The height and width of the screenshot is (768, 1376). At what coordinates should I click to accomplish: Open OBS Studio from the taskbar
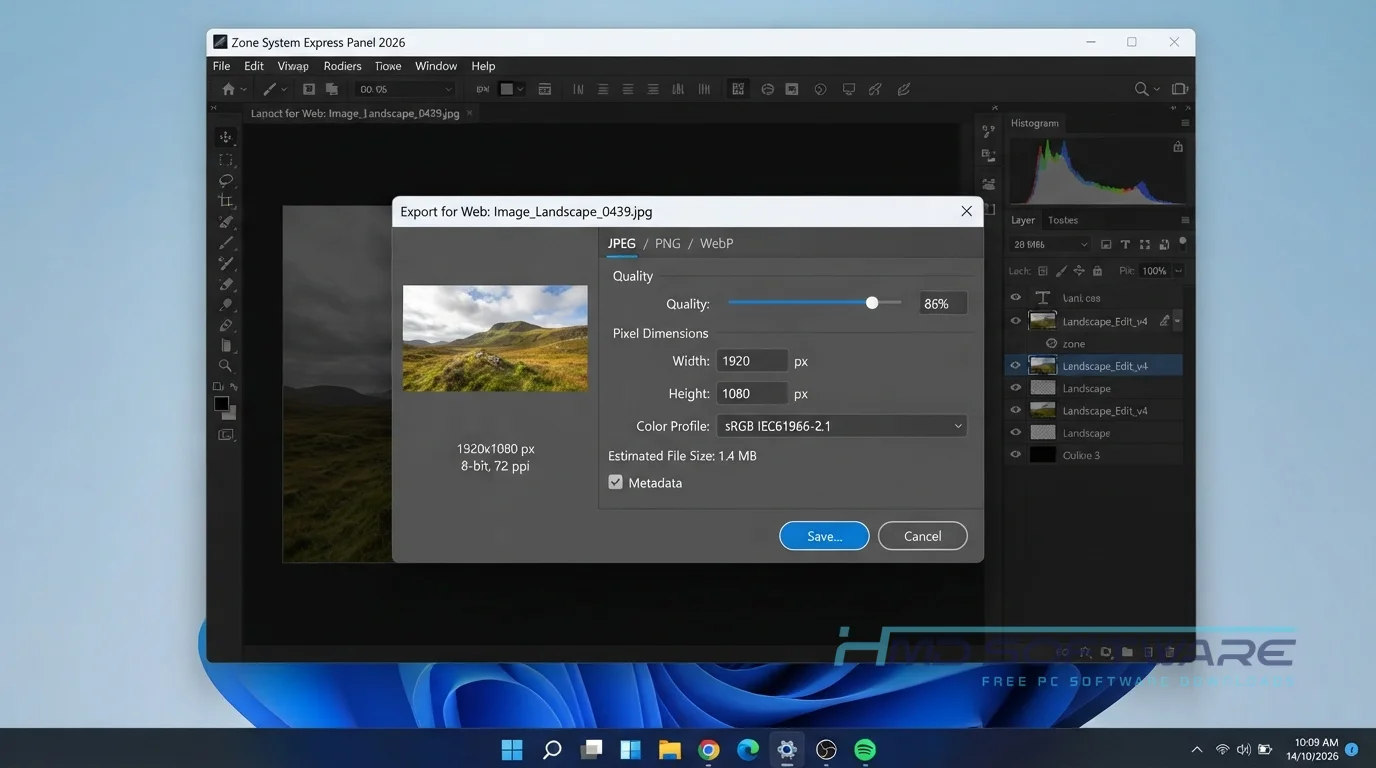click(x=826, y=749)
